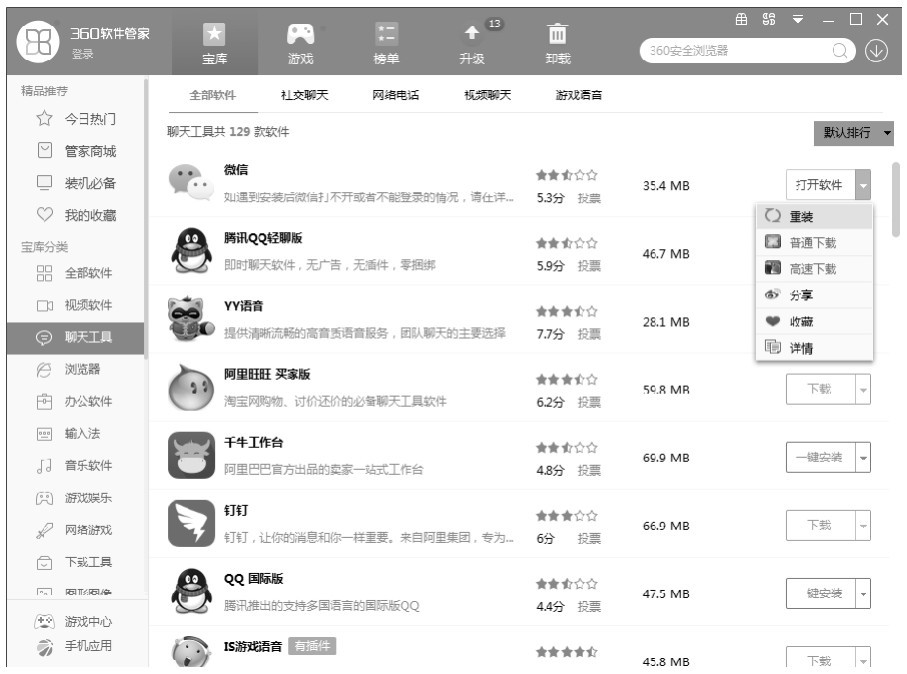The width and height of the screenshot is (907, 674).
Task: Click the four-circle tools icon in title bar
Action: point(769,20)
